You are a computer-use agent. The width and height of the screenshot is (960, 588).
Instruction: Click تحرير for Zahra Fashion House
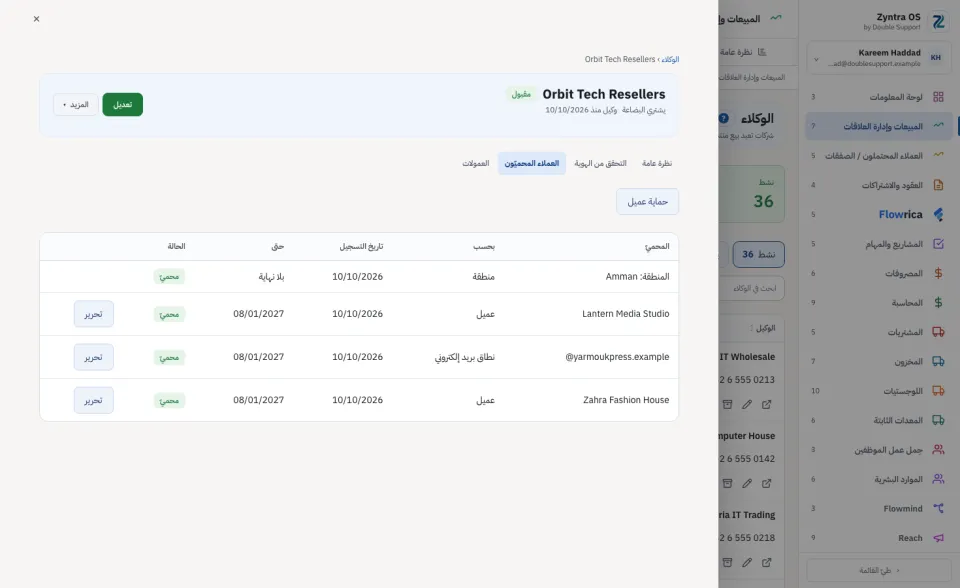click(x=94, y=400)
